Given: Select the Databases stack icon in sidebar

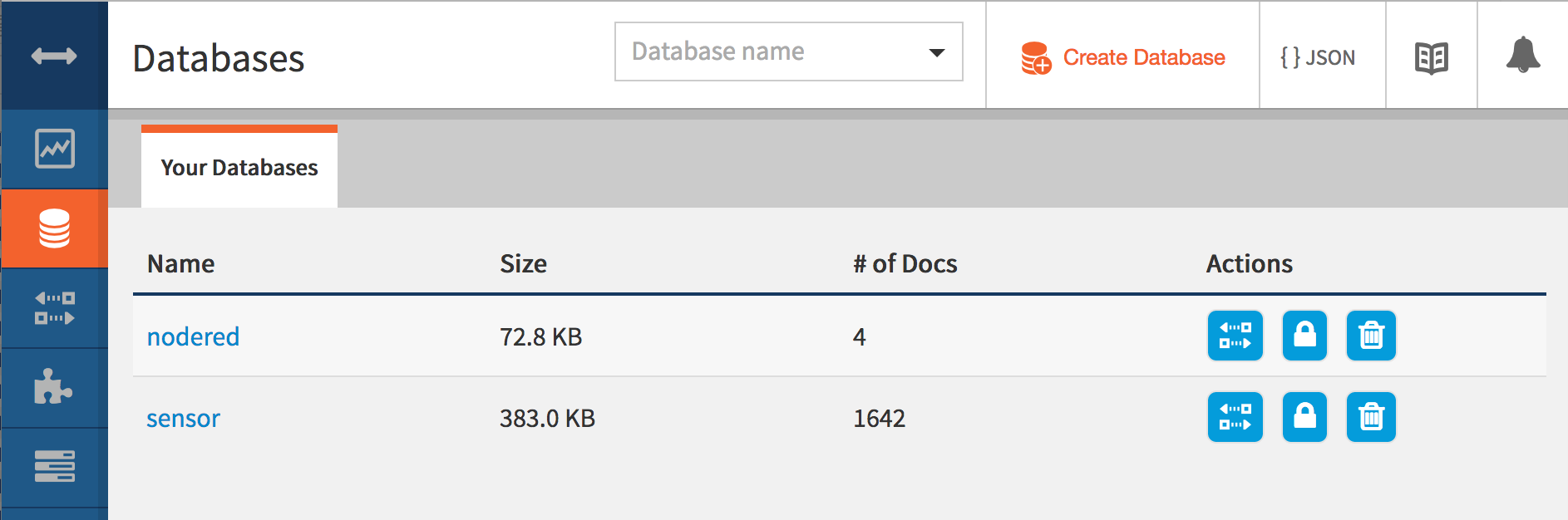Looking at the screenshot, I should (55, 228).
